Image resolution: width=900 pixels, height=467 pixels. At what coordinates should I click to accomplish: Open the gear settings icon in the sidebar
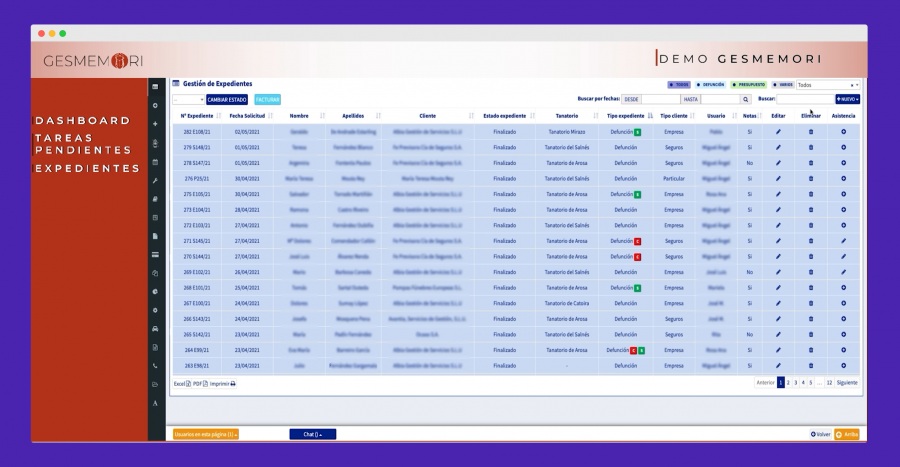tap(155, 310)
